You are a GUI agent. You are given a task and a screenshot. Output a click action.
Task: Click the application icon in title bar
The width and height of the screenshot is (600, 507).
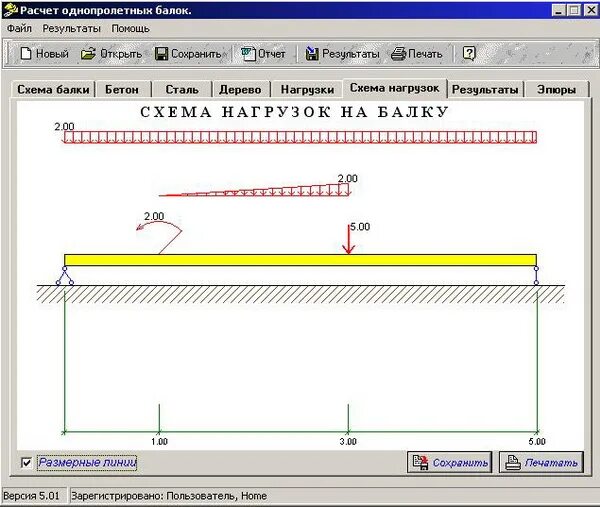click(x=10, y=10)
